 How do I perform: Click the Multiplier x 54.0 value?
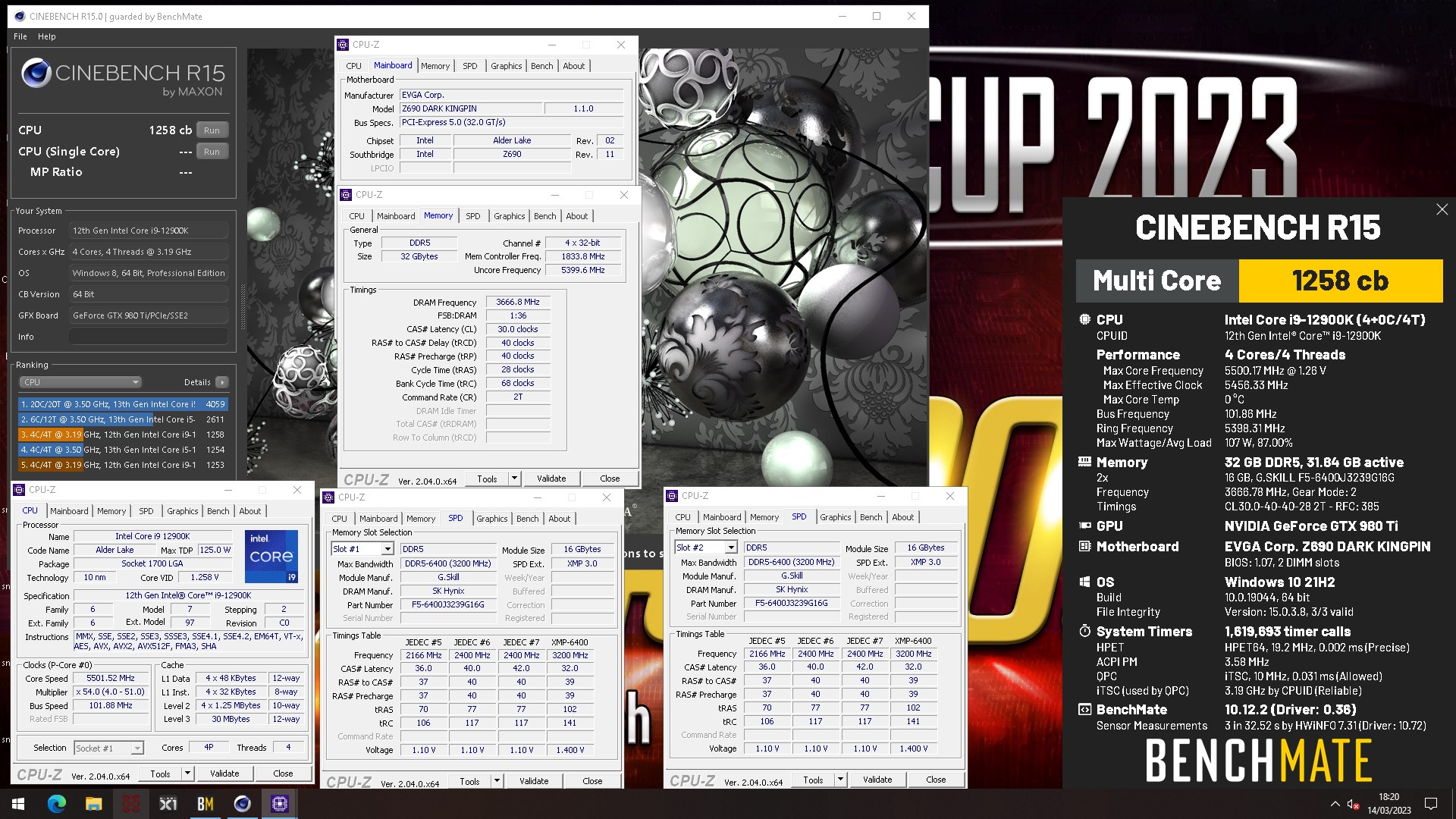pos(111,692)
